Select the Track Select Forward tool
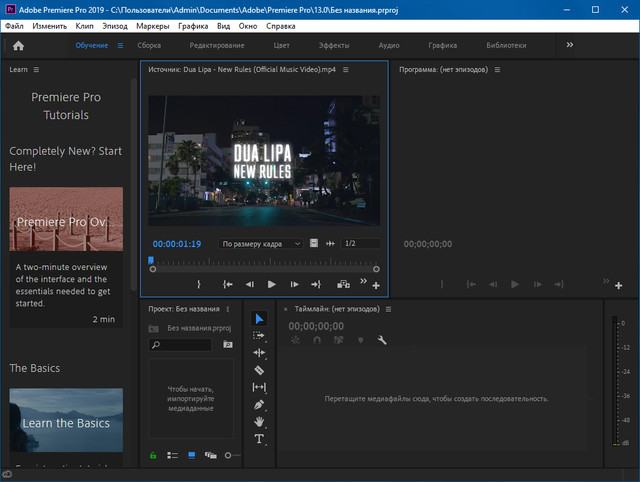 (259, 336)
